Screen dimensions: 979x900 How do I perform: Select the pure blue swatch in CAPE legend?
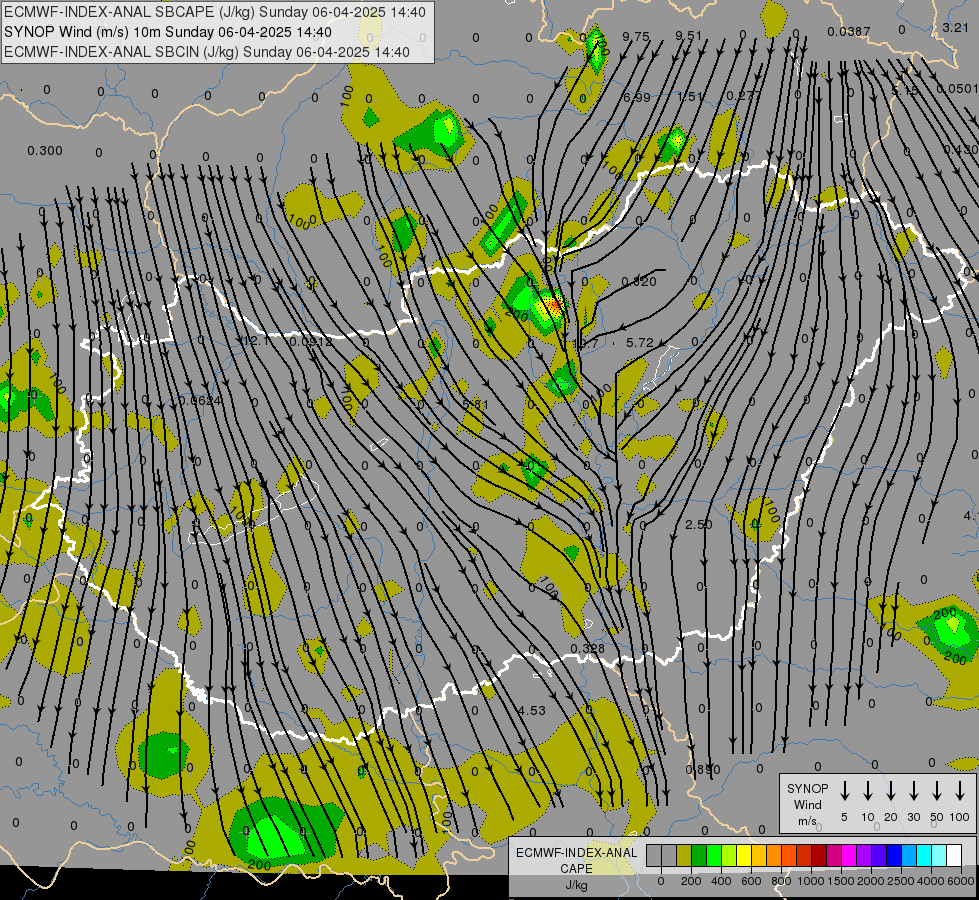point(893,856)
